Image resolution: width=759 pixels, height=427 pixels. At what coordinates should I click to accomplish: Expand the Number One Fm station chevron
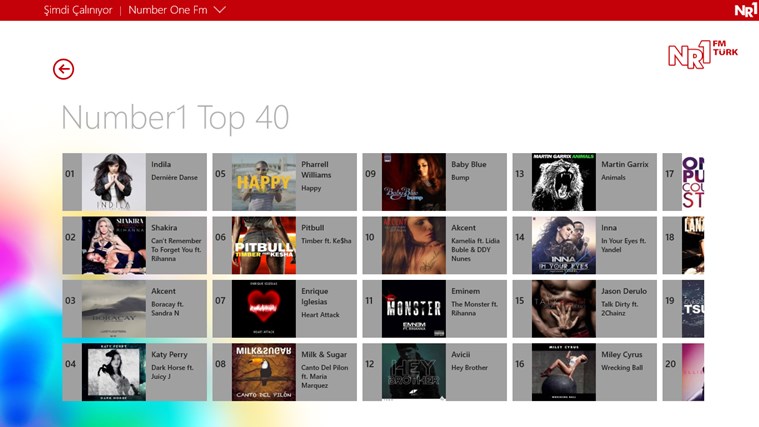(220, 10)
